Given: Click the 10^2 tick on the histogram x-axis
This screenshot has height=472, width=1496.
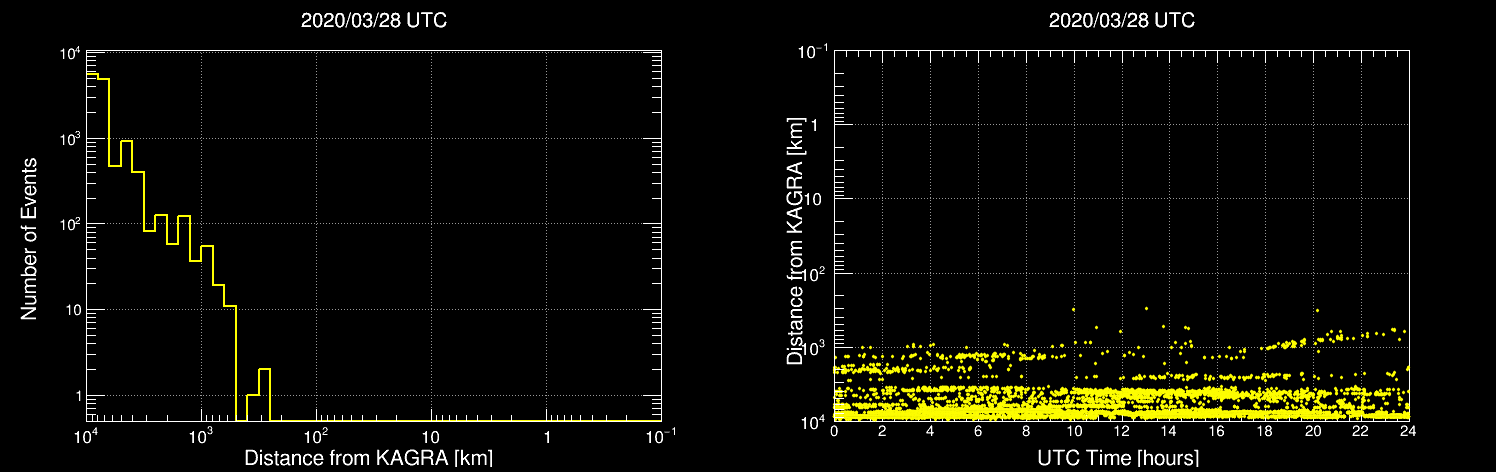Looking at the screenshot, I should 317,436.
